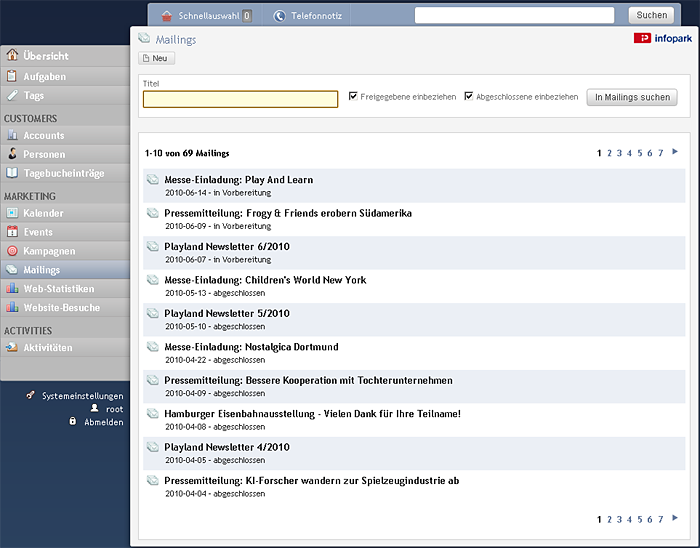Click the In Mailings suchen button
The height and width of the screenshot is (548, 700).
click(x=632, y=97)
